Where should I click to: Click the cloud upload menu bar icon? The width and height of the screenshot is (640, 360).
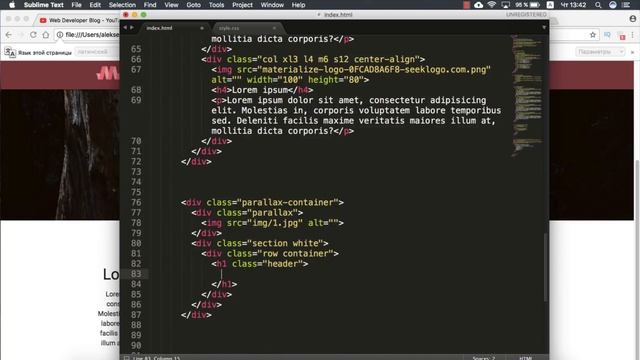[x=478, y=5]
